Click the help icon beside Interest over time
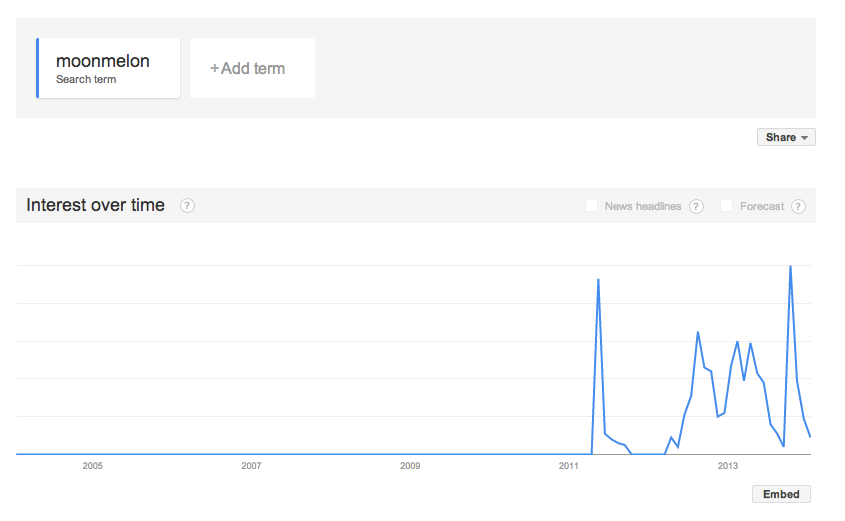 click(x=187, y=206)
